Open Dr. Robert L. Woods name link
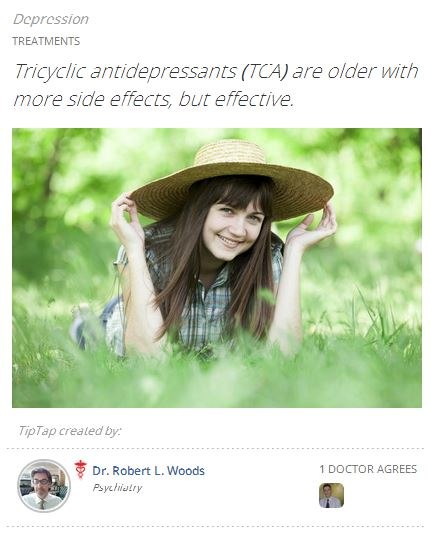 point(148,471)
